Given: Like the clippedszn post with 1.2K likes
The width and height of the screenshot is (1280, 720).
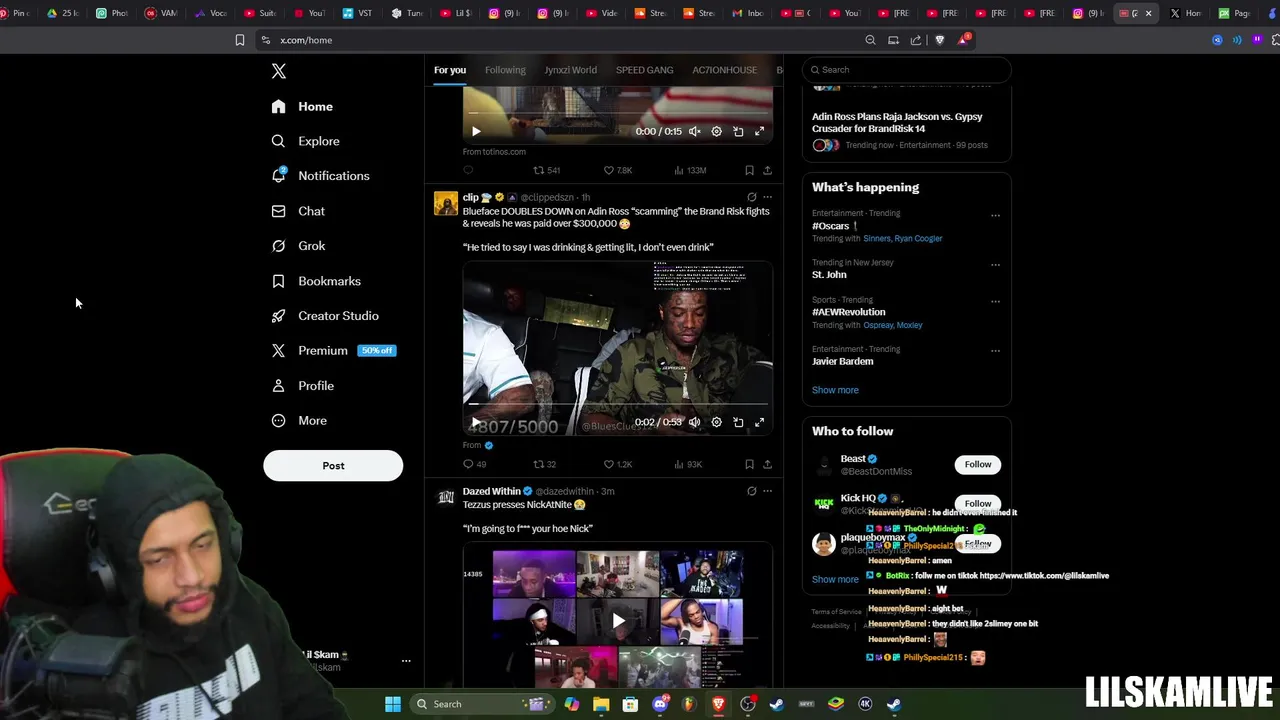Looking at the screenshot, I should [617, 464].
